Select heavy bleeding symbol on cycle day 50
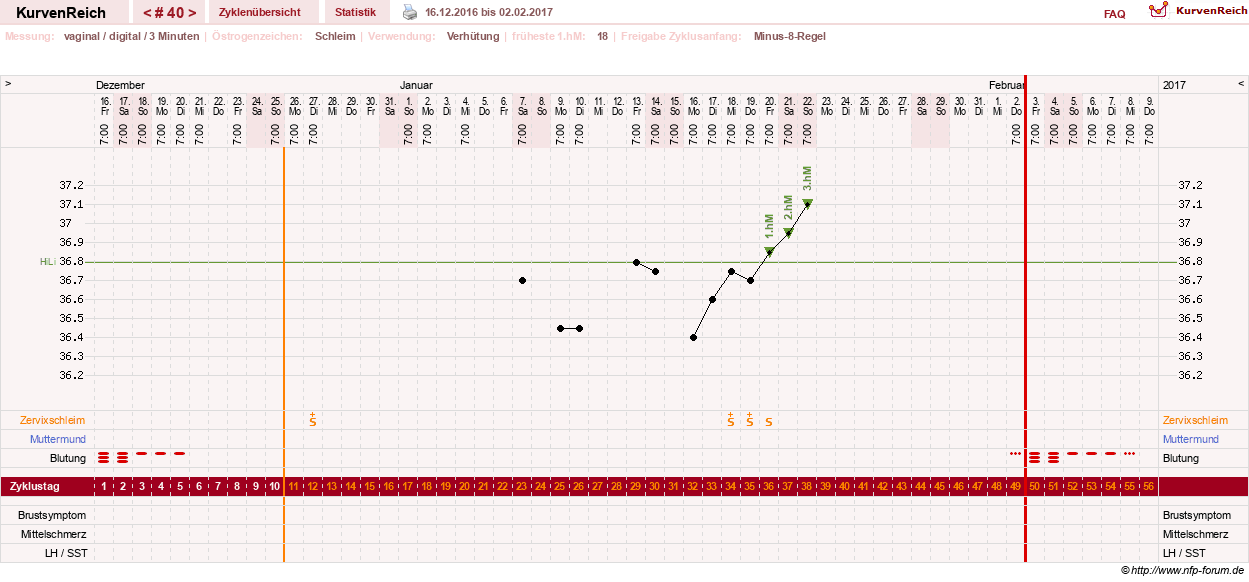Image resolution: width=1249 pixels, height=582 pixels. (1036, 457)
